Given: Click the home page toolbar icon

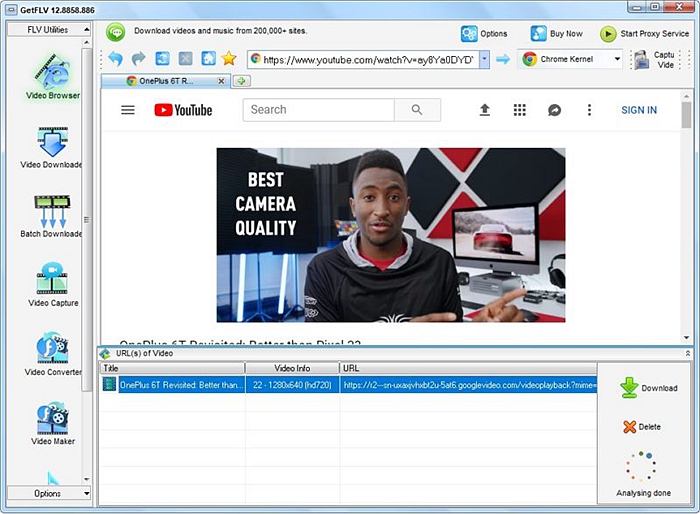Looking at the screenshot, I should pos(208,59).
